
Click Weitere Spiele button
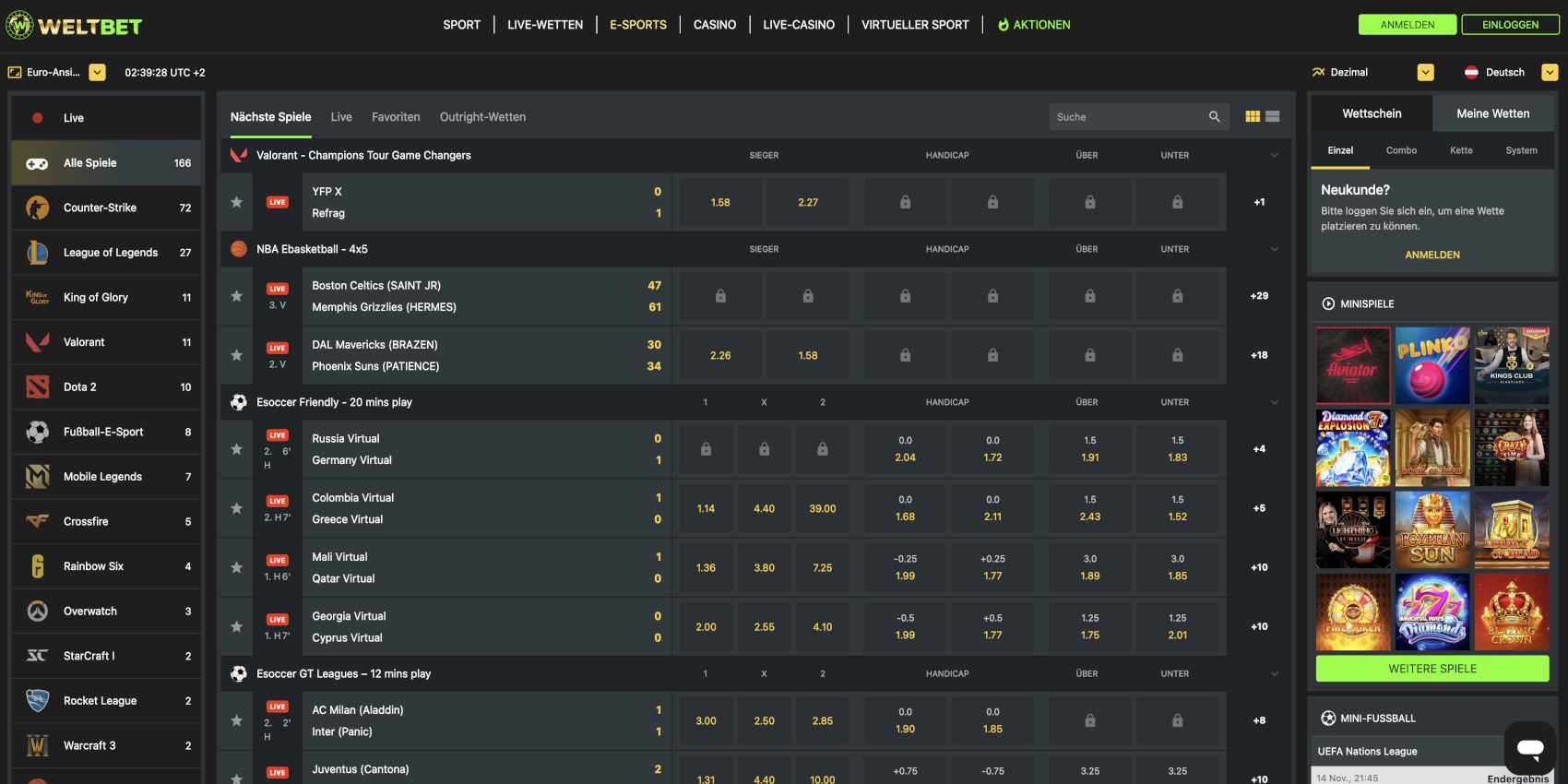[x=1432, y=669]
